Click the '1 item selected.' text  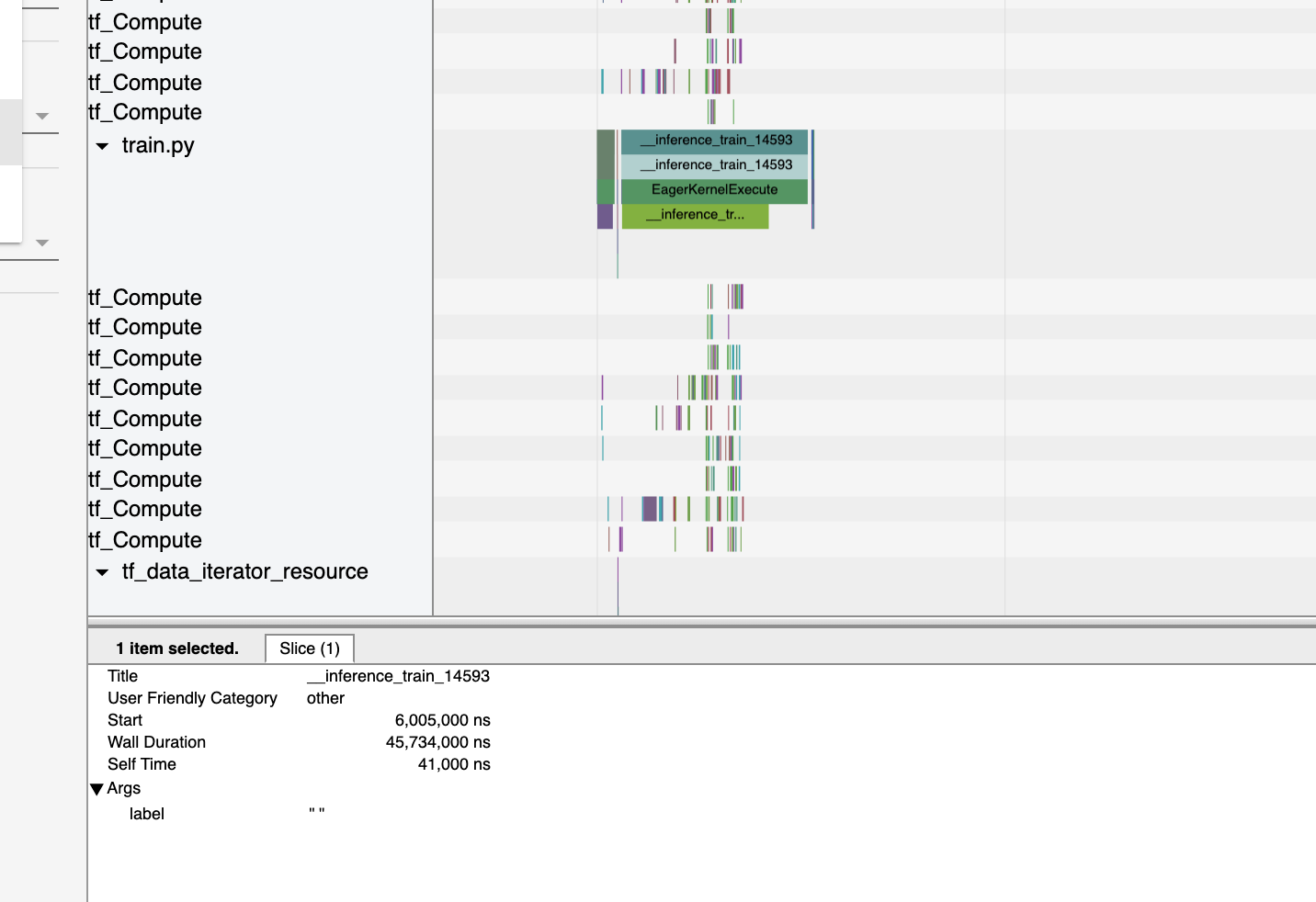(177, 648)
